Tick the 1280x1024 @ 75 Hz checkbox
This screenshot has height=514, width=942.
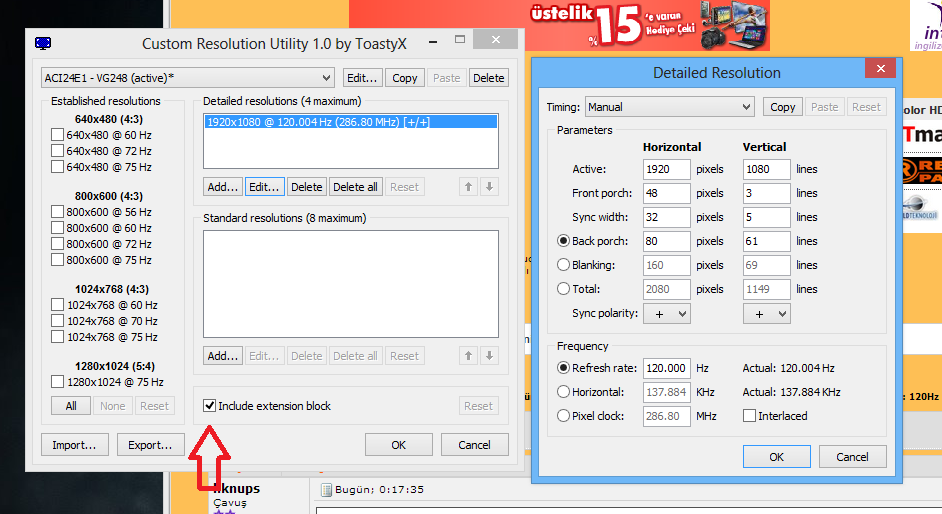(x=58, y=382)
